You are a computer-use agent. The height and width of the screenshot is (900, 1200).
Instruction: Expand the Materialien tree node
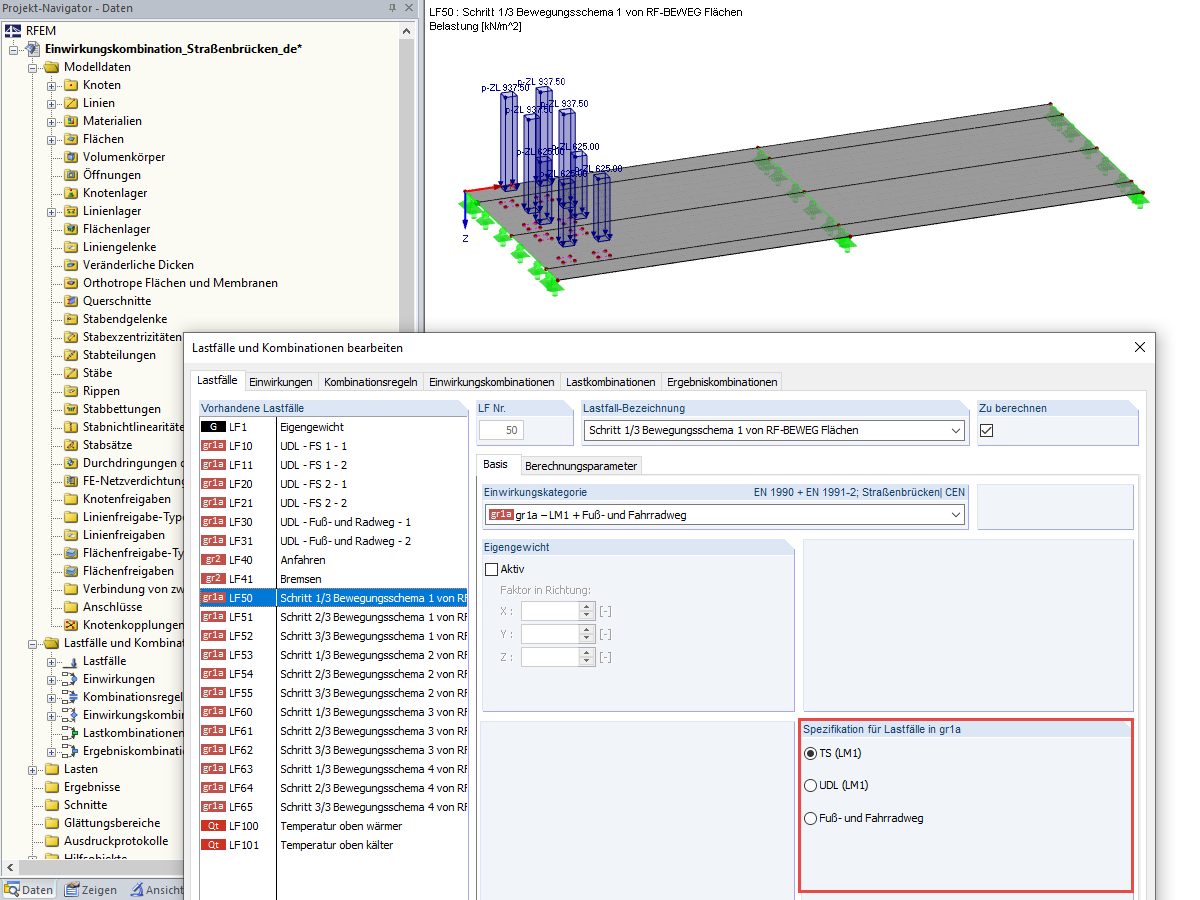(52, 121)
